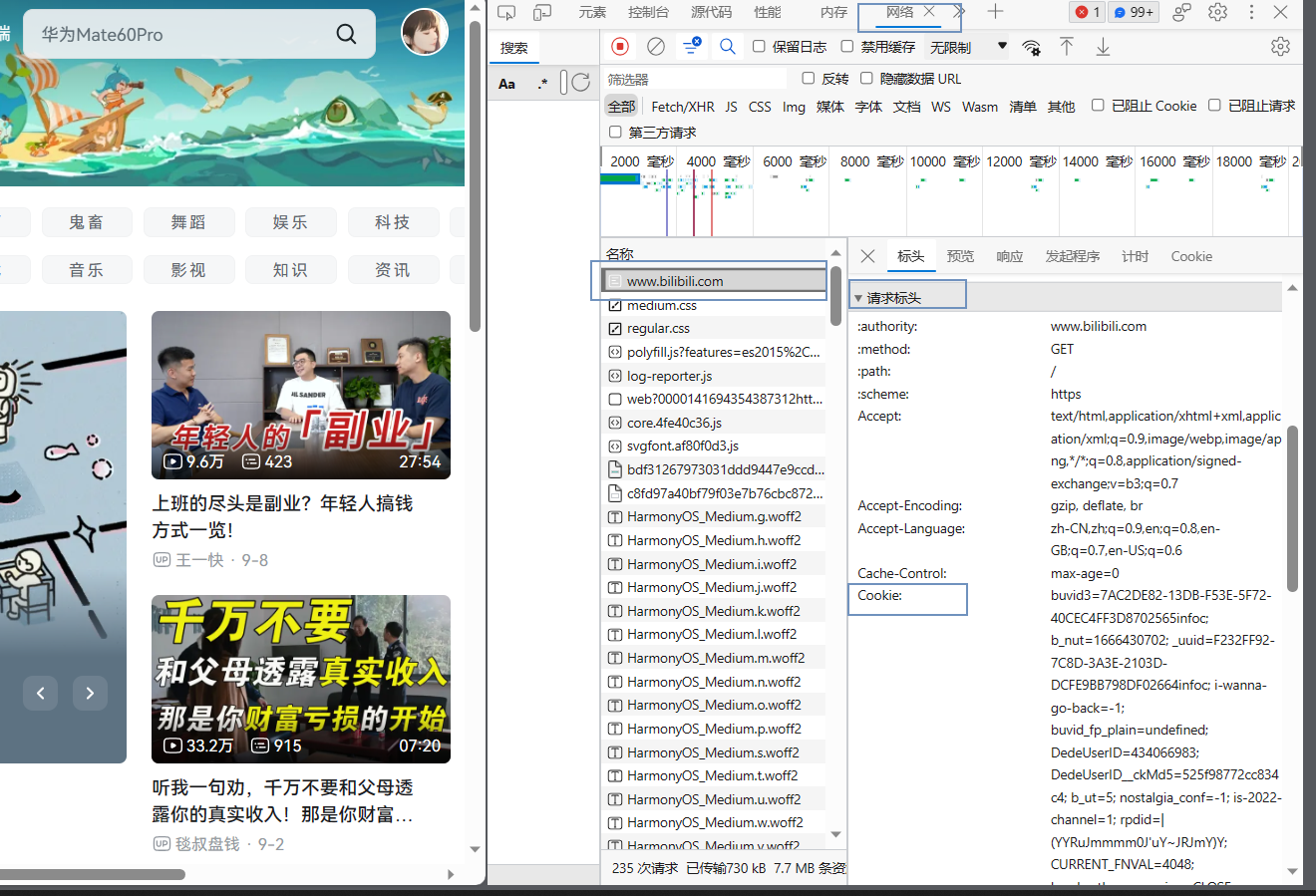Filter requests by Fetch/XHR
Image resolution: width=1316 pixels, height=896 pixels.
coord(683,107)
